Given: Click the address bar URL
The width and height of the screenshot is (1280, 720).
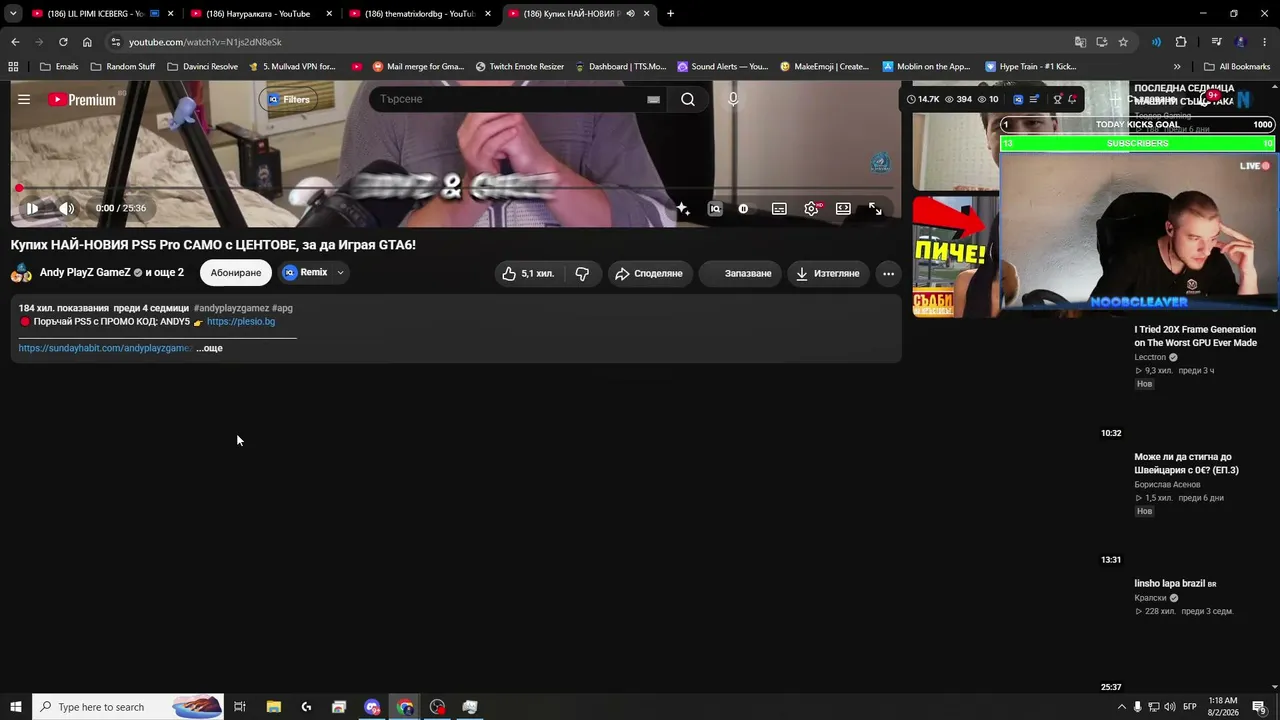Looking at the screenshot, I should (x=205, y=42).
